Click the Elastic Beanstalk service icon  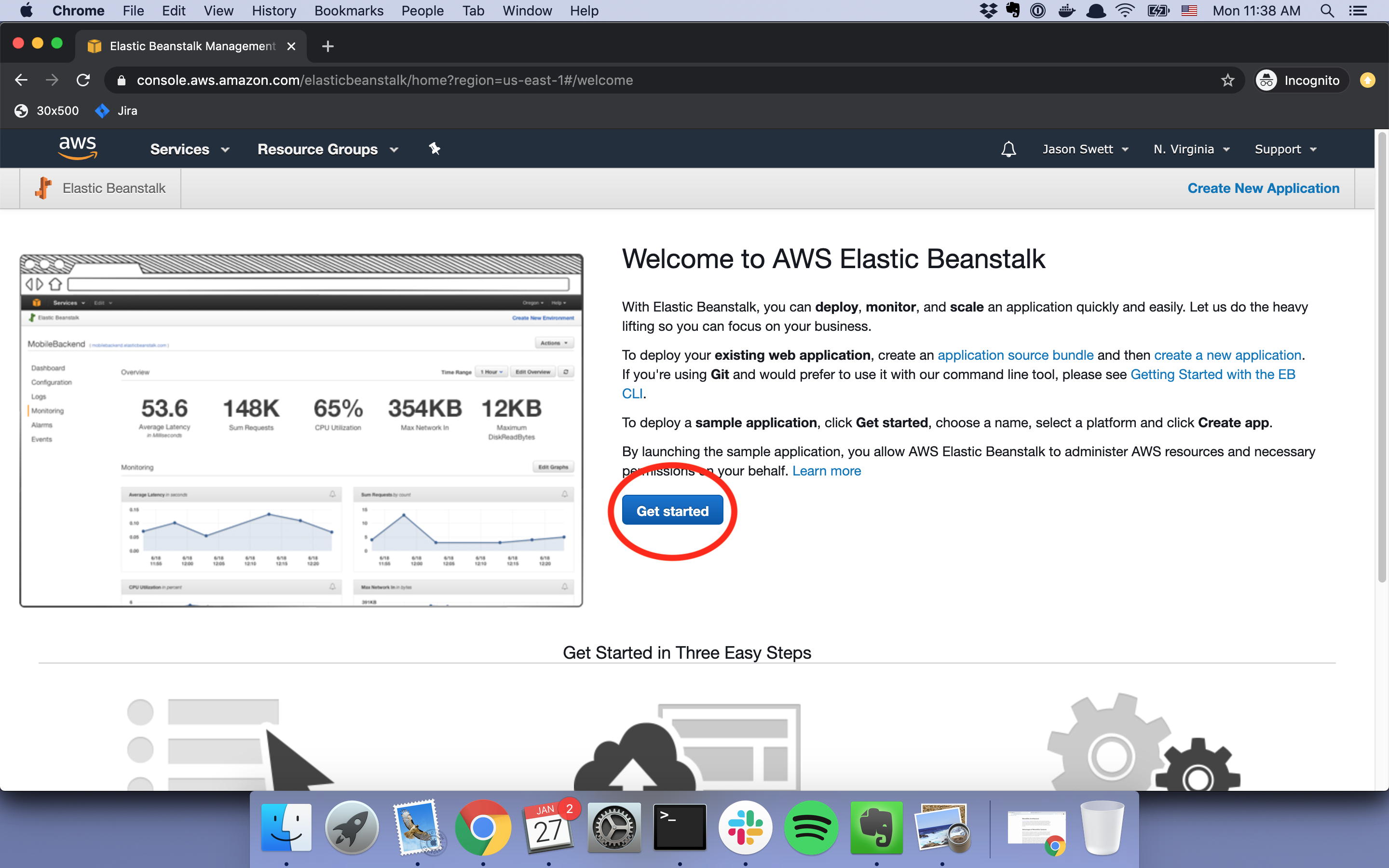[x=43, y=188]
